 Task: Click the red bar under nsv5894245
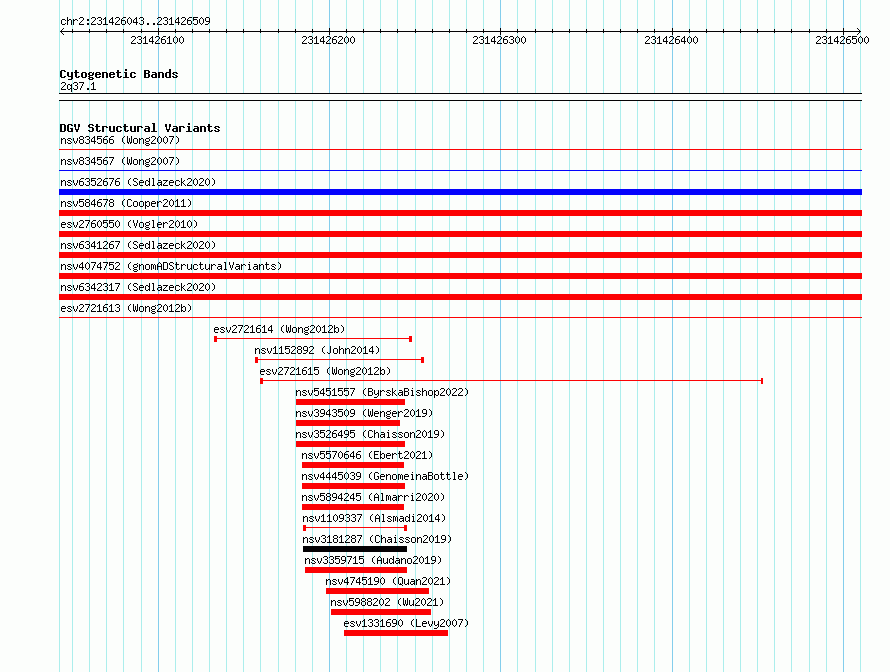pyautogui.click(x=353, y=507)
